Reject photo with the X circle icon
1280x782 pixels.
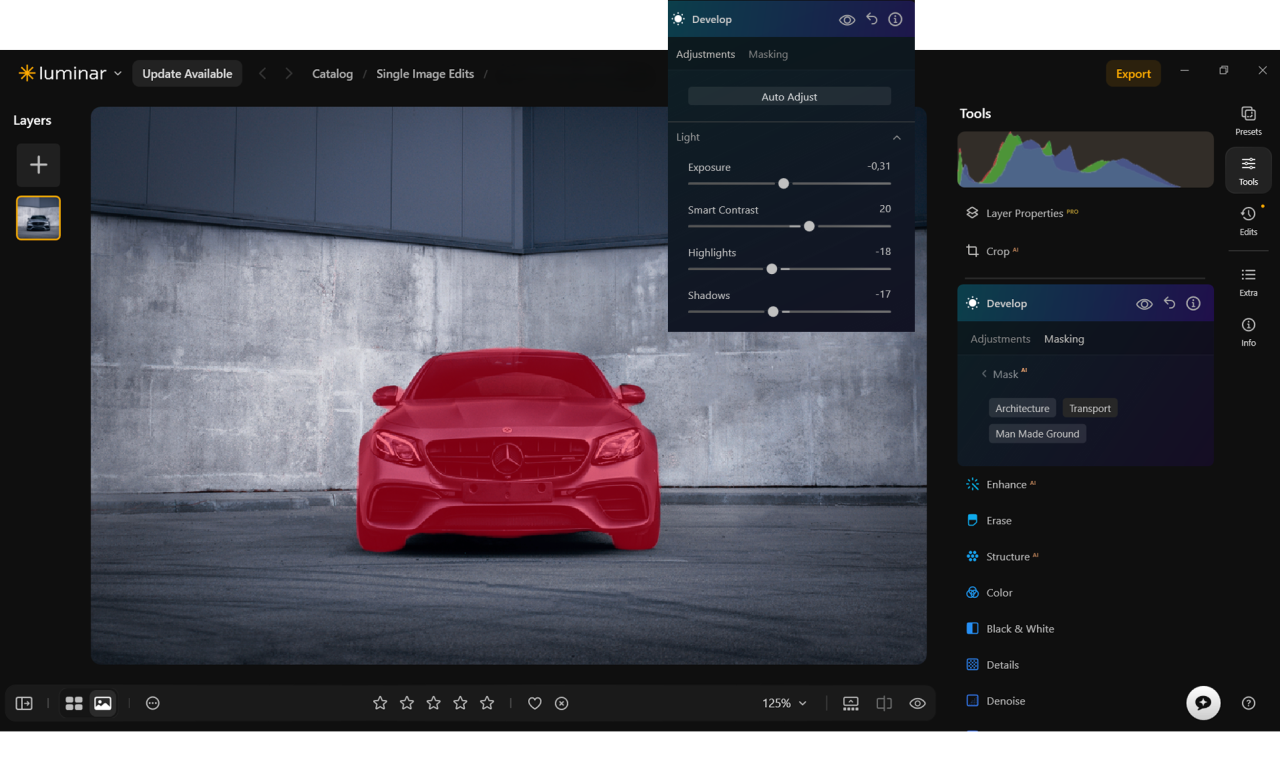coord(562,703)
